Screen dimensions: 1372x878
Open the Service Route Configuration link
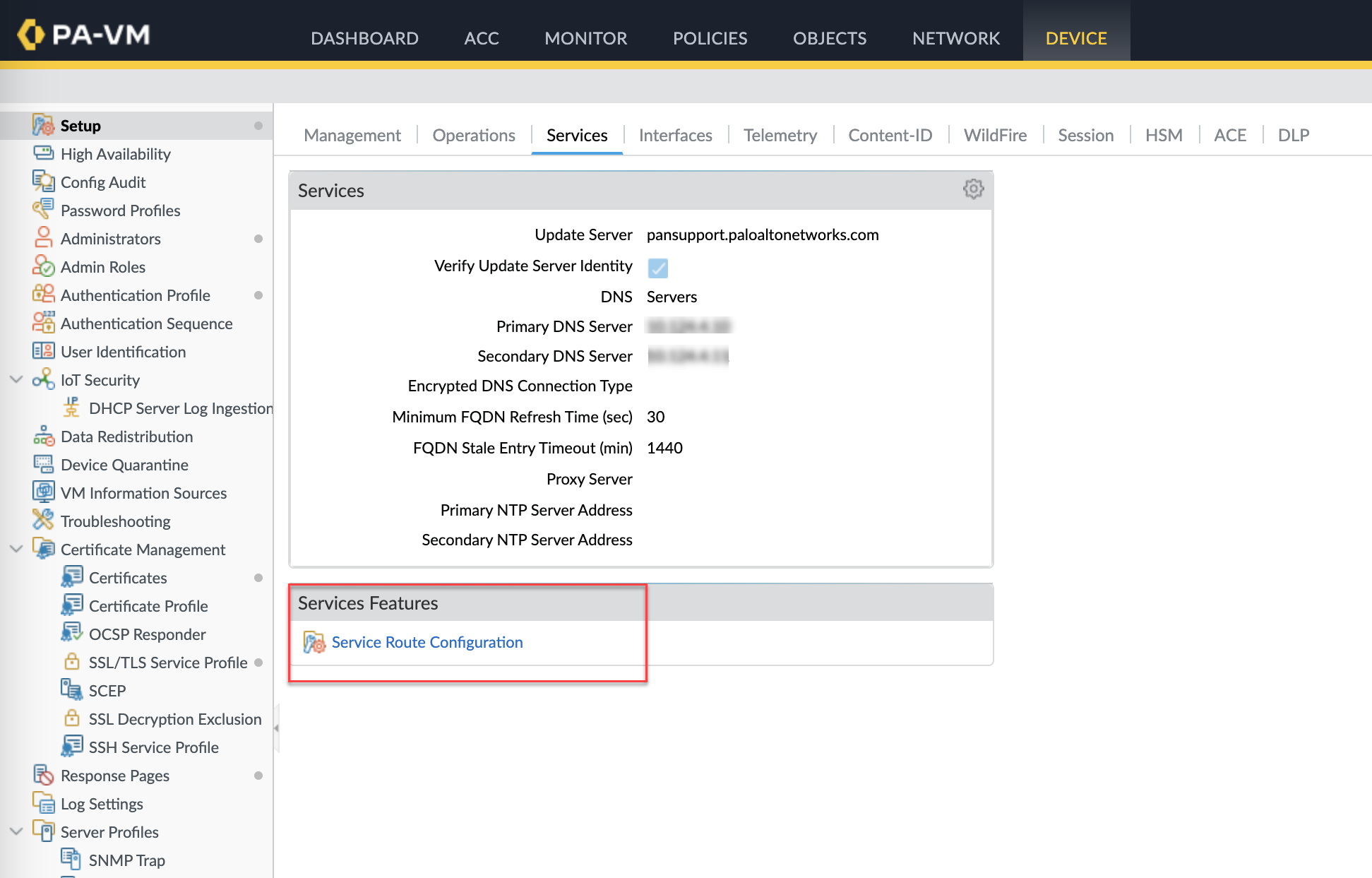426,642
